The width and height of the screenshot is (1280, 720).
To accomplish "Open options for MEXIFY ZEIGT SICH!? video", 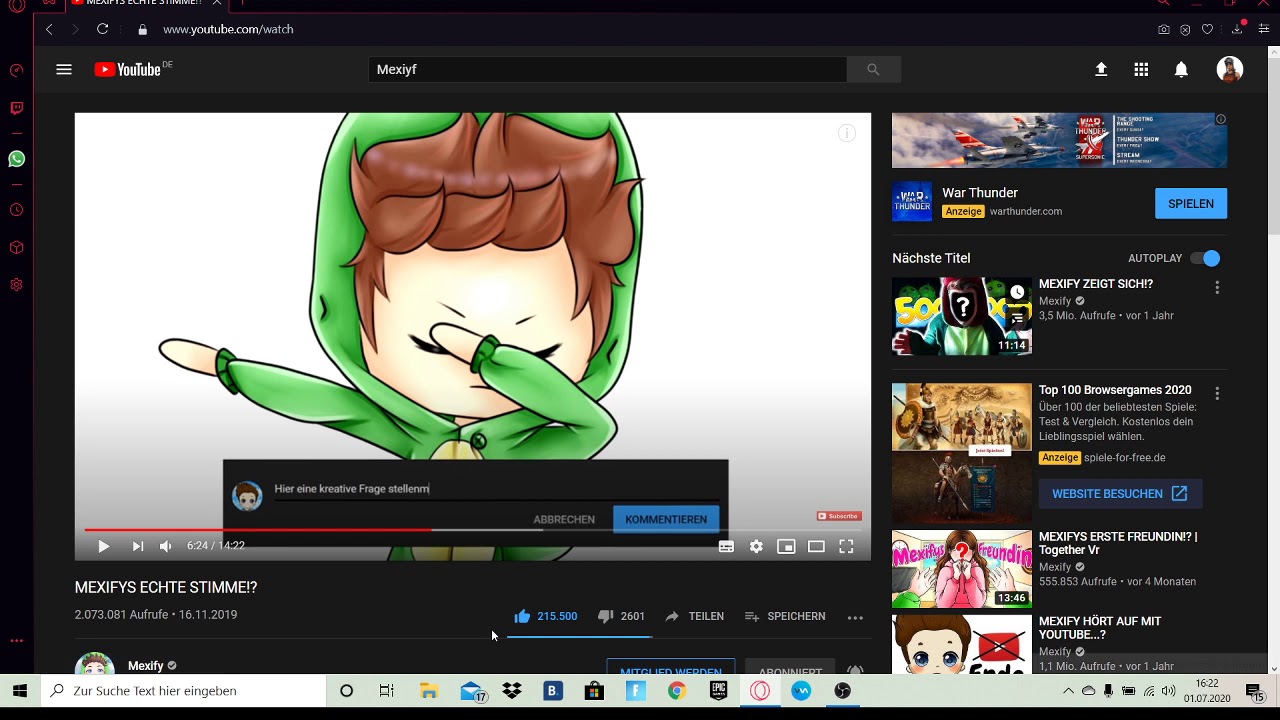I will pos(1217,288).
